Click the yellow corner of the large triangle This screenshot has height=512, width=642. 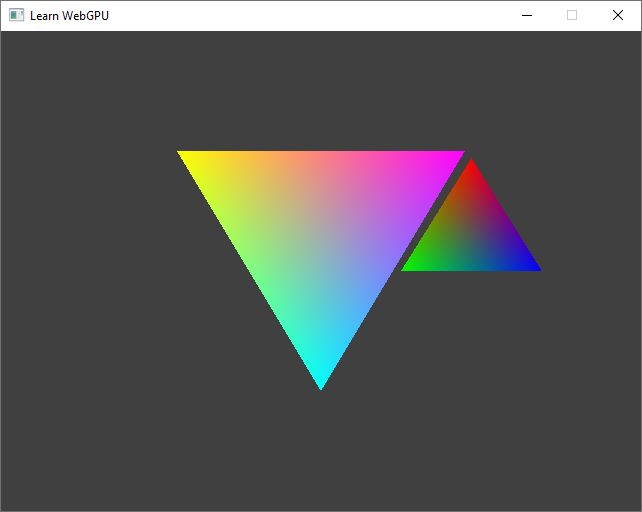tap(187, 156)
